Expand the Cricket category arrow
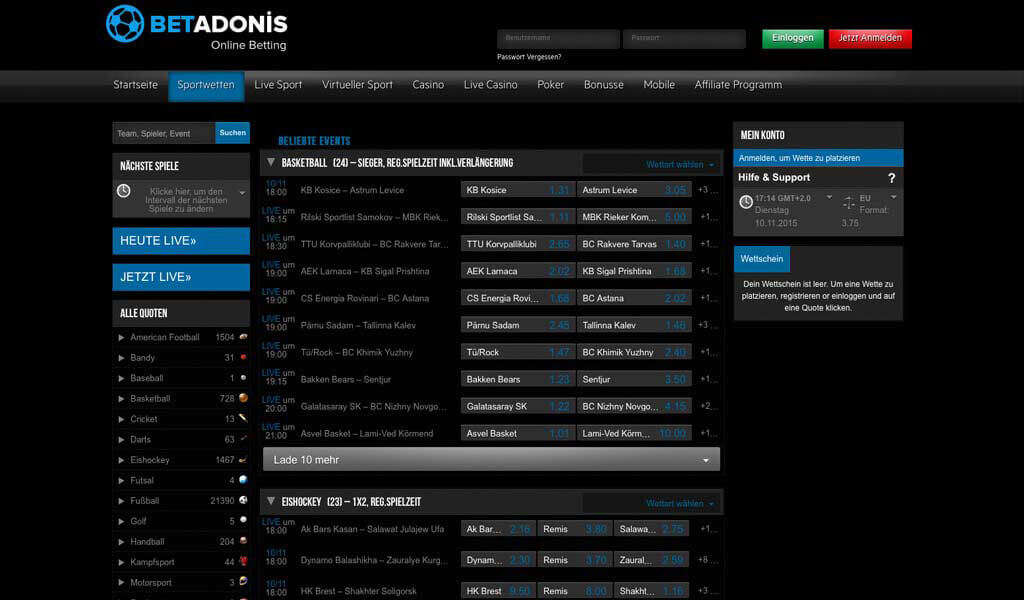This screenshot has height=600, width=1024. click(121, 419)
